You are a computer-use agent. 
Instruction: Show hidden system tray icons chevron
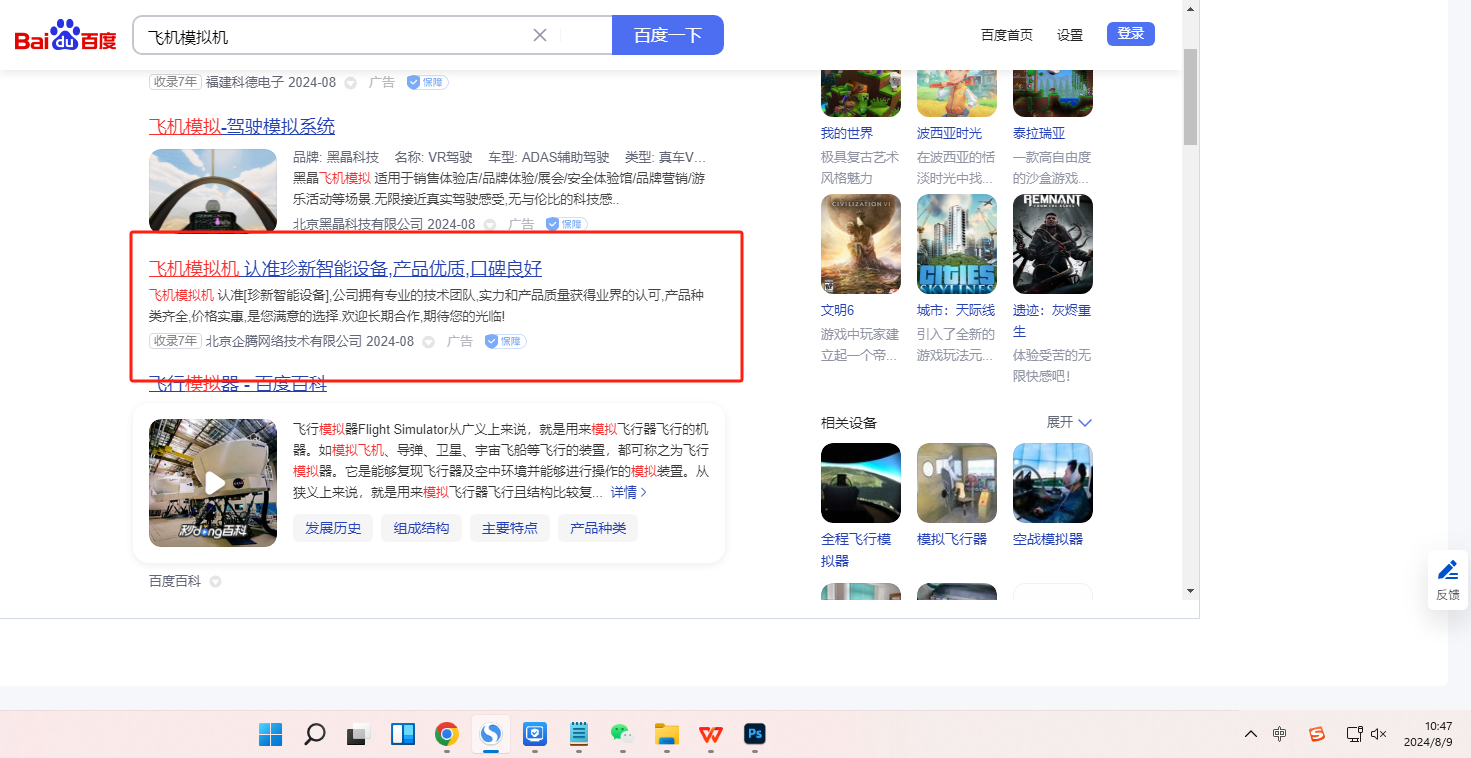1250,734
